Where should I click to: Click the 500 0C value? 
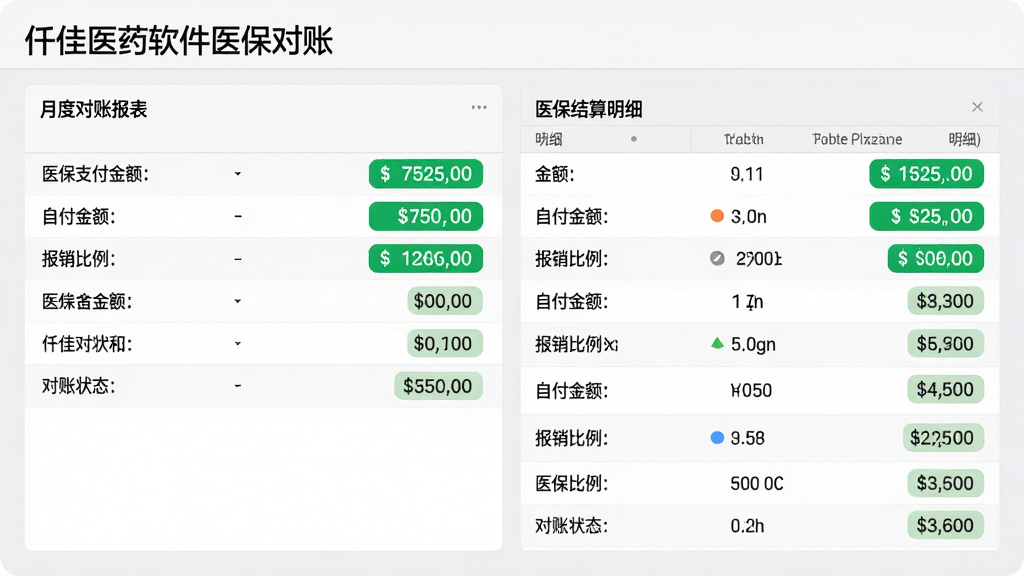[756, 484]
